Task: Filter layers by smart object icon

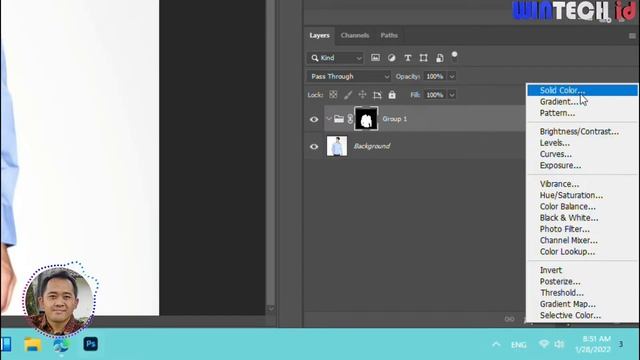Action: (440, 58)
